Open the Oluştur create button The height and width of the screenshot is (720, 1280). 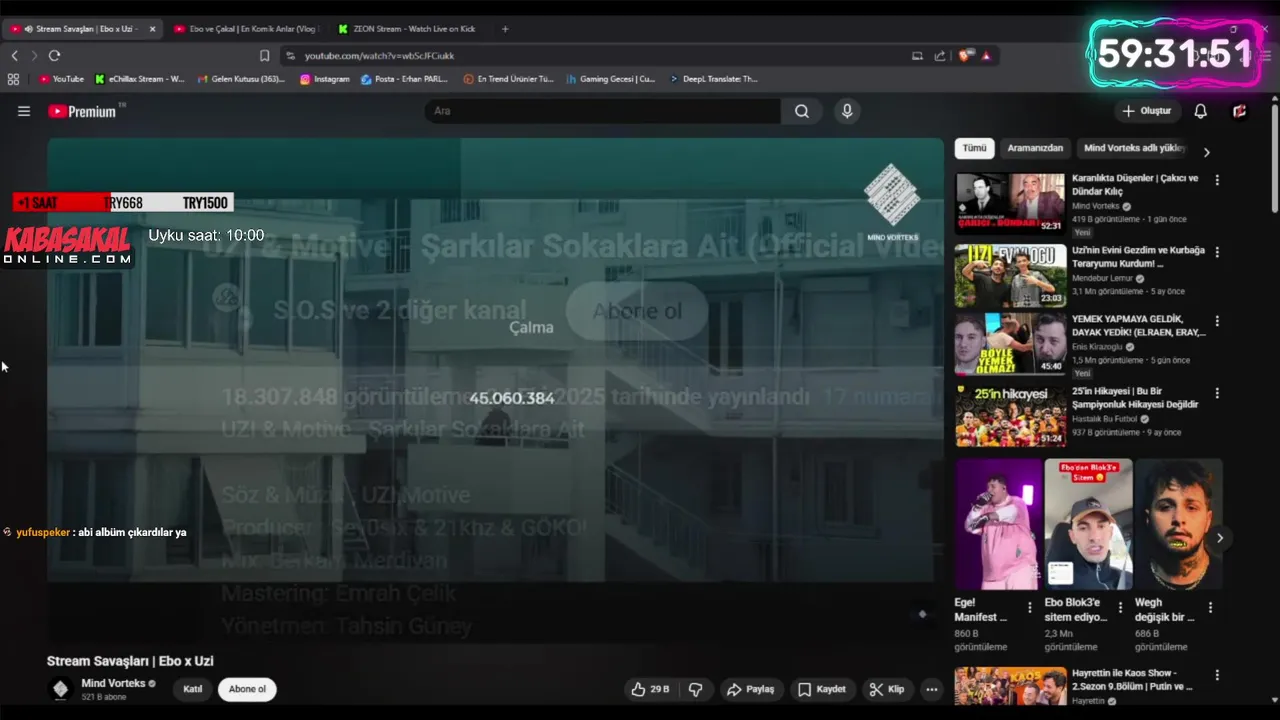pos(1147,111)
